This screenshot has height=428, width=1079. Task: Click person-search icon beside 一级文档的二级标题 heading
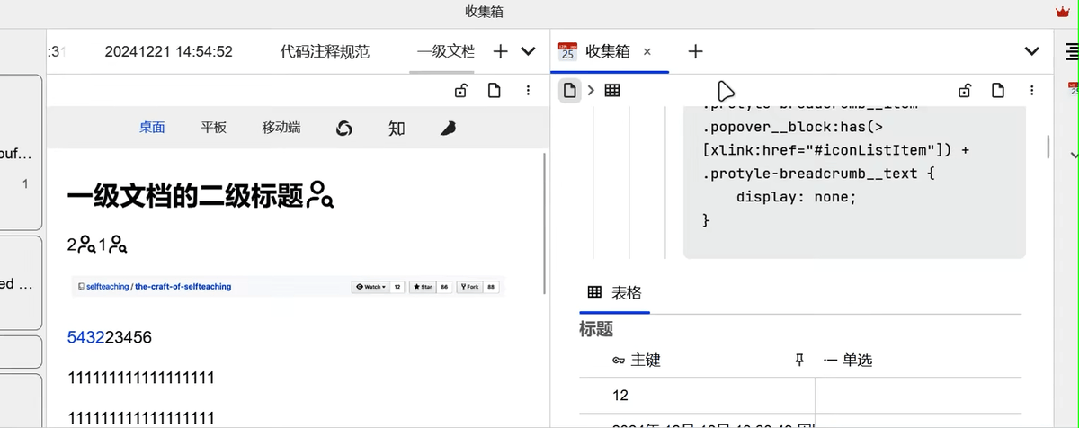click(x=321, y=195)
